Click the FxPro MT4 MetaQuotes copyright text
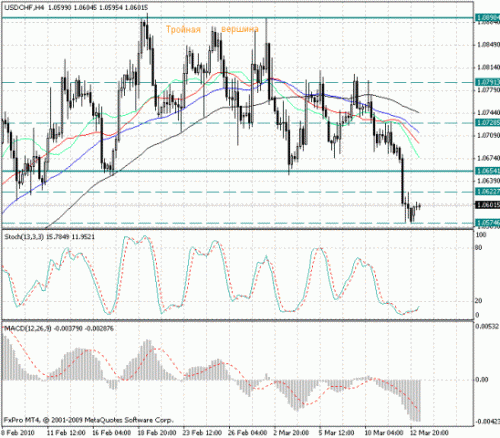The image size is (500, 438). 89,420
